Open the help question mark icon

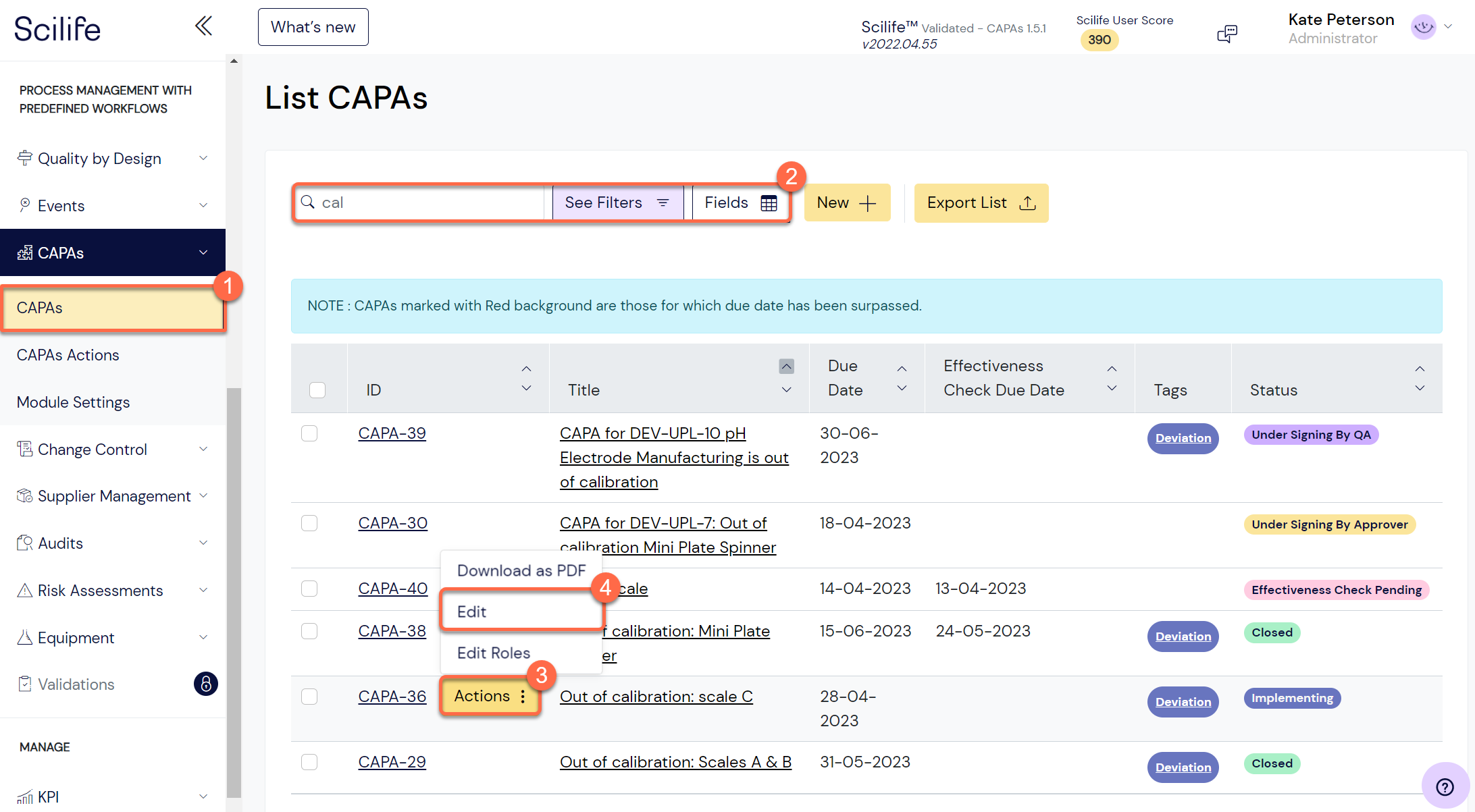click(x=1445, y=786)
